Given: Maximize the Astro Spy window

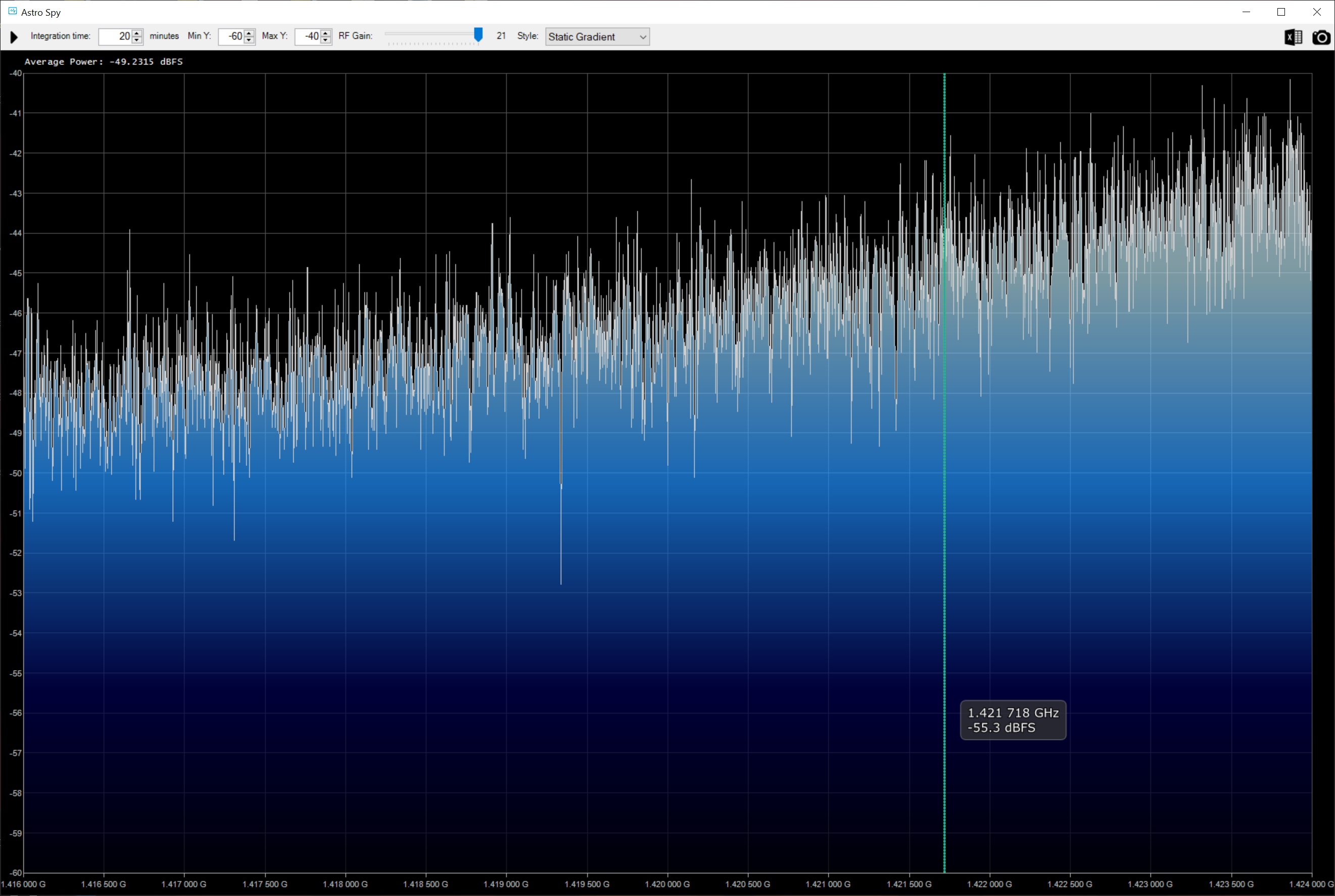Looking at the screenshot, I should pyautogui.click(x=1281, y=12).
